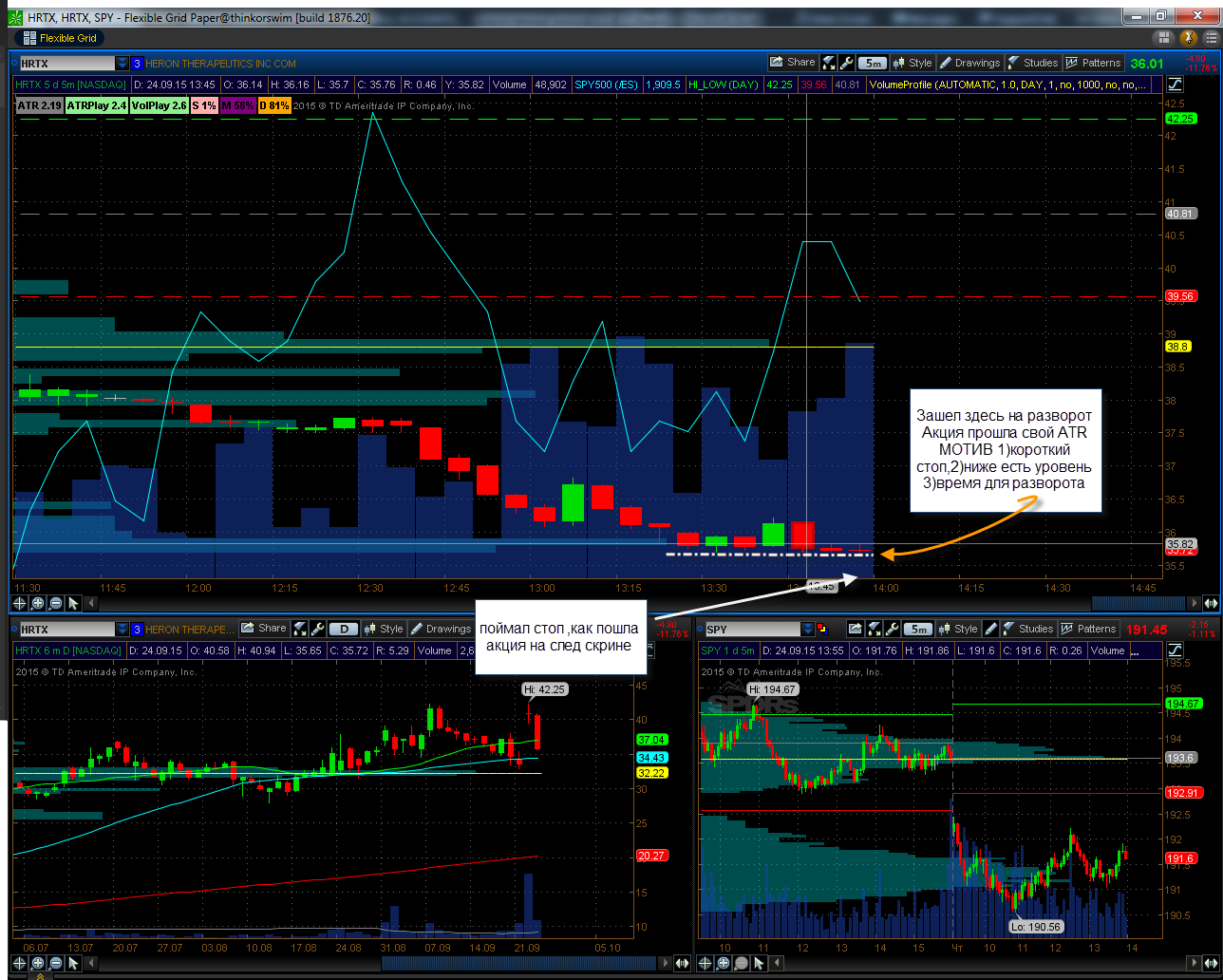Click the quick time frames icon on top chart
Image resolution: width=1223 pixels, height=980 pixels.
pyautogui.click(x=829, y=63)
